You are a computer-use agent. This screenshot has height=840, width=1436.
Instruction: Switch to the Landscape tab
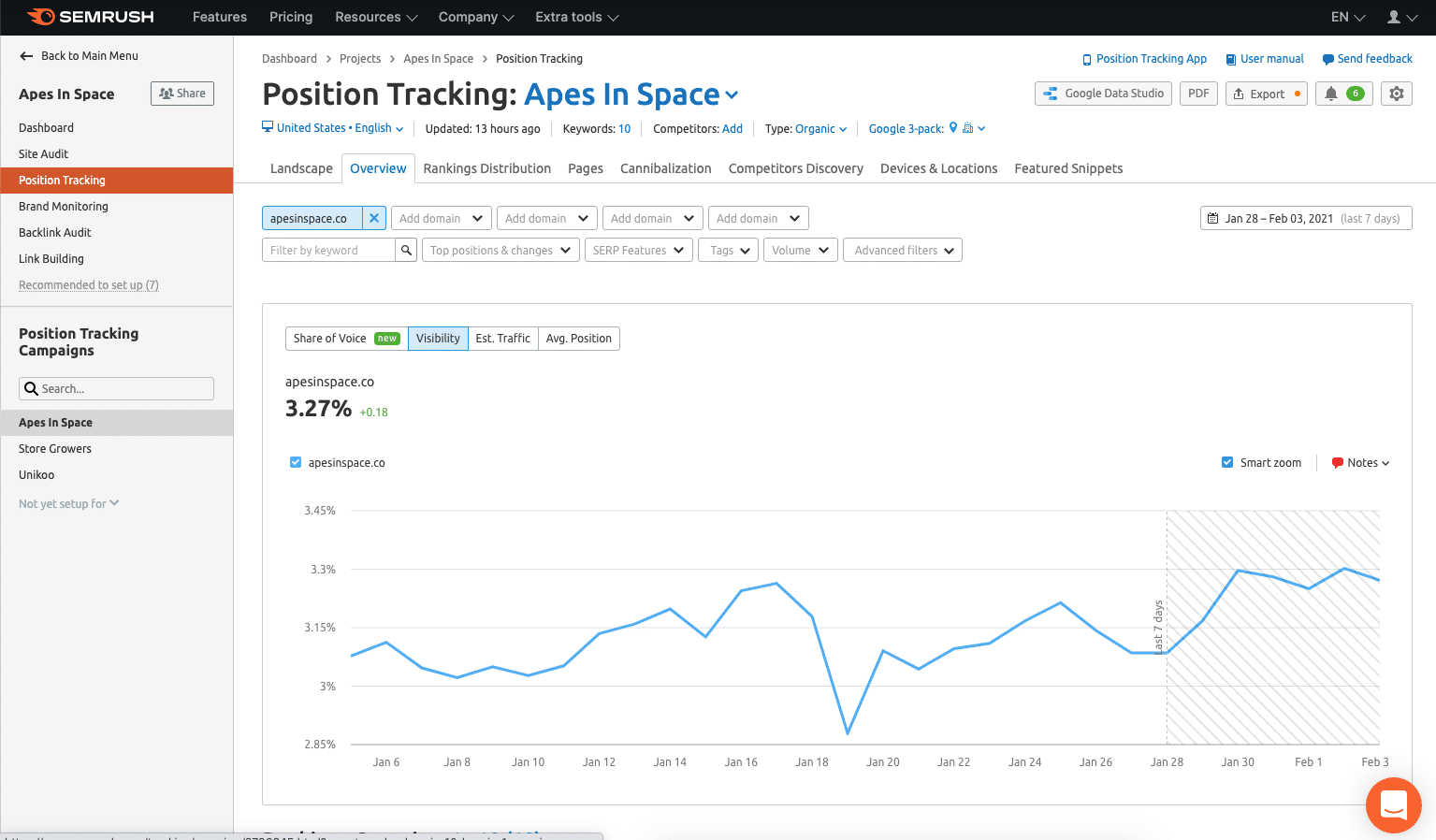[x=301, y=168]
